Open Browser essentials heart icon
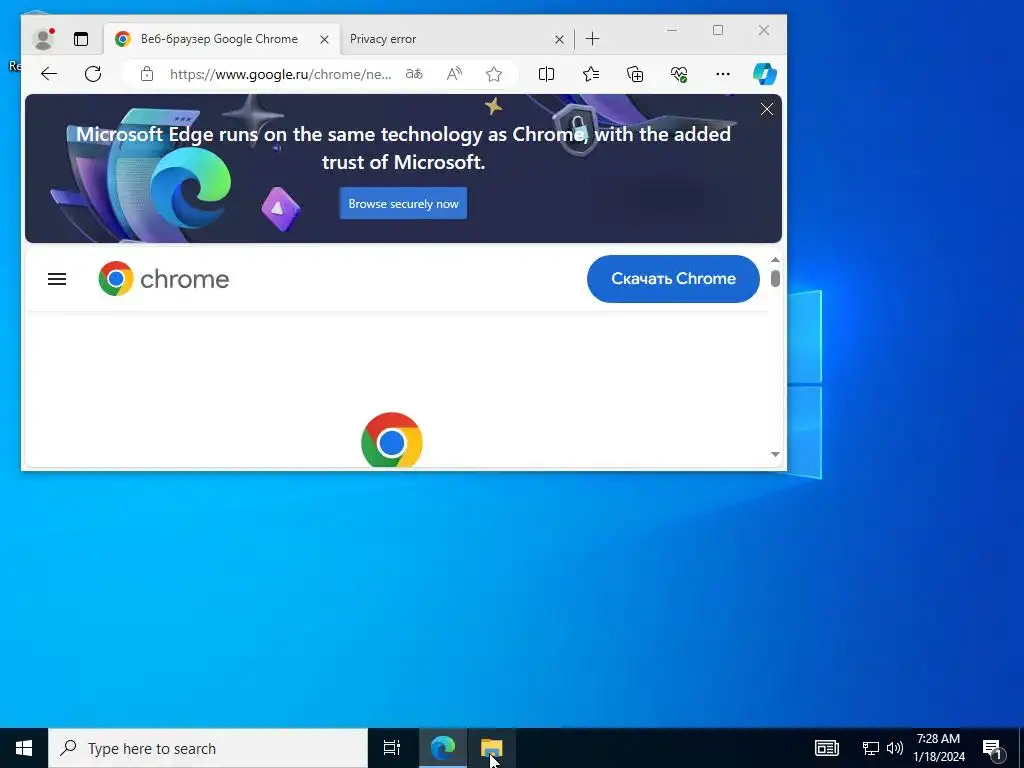The image size is (1024, 768). 679,74
